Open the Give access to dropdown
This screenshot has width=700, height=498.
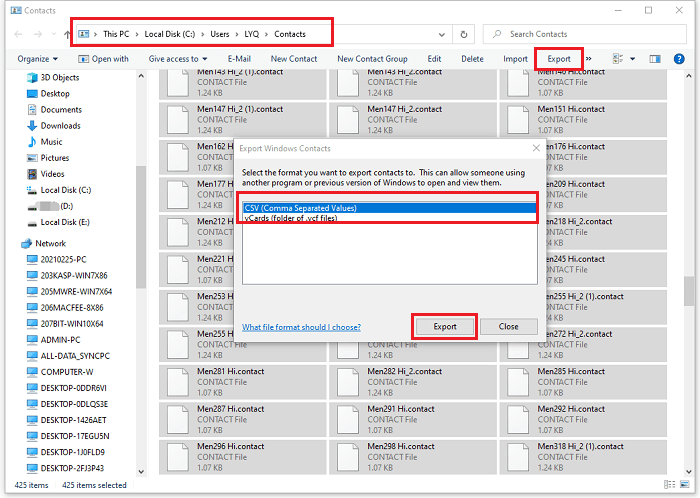[x=177, y=59]
